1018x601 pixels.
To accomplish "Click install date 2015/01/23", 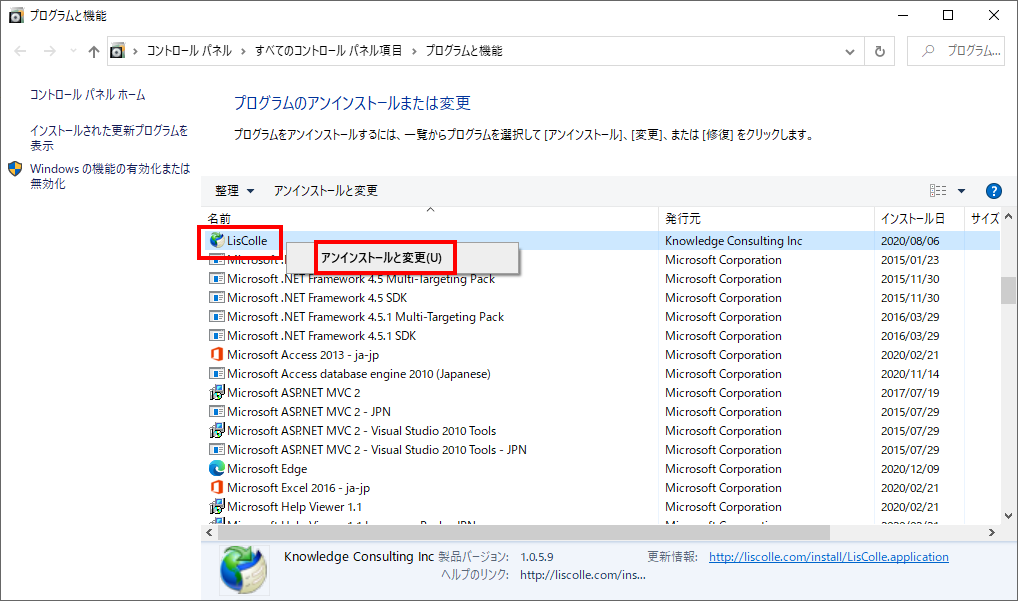I will click(910, 260).
